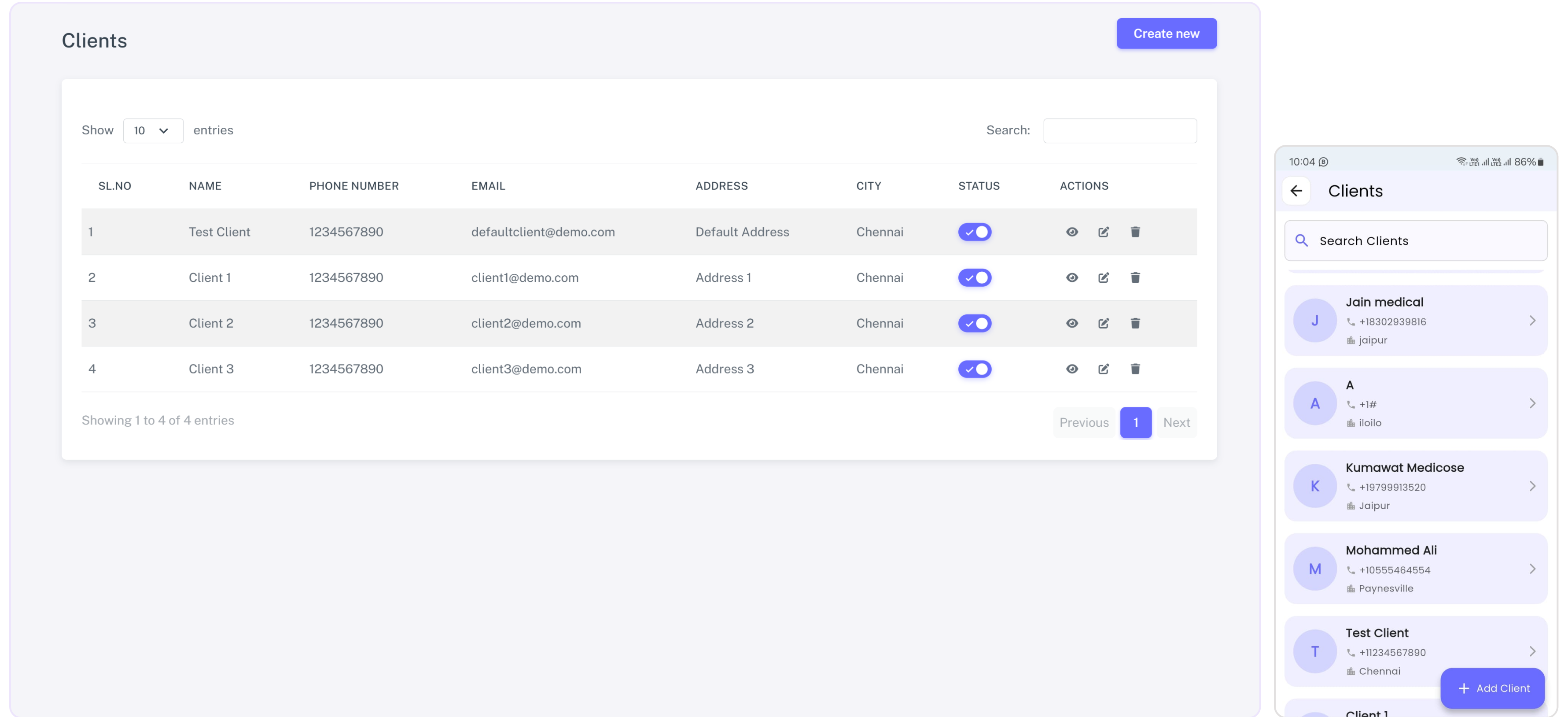The height and width of the screenshot is (717, 1568).
Task: Click the M avatar of Mohammed Ali
Action: 1315,569
